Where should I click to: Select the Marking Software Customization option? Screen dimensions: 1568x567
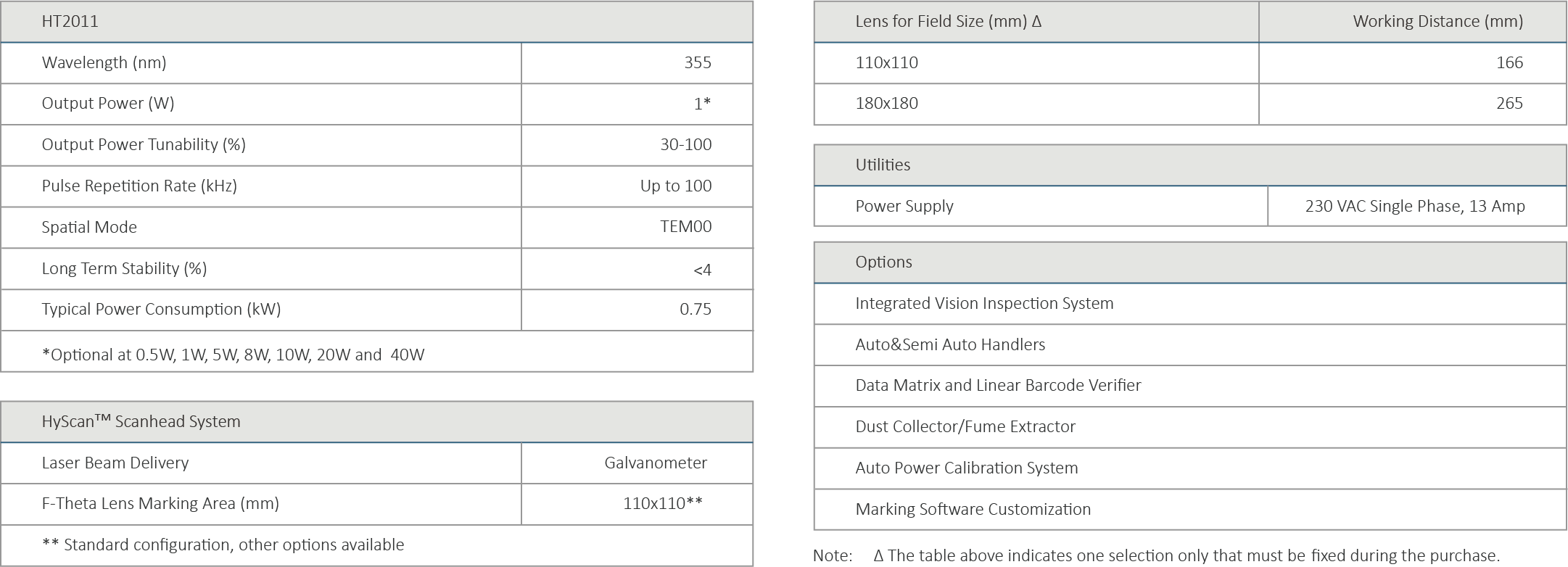(x=973, y=509)
